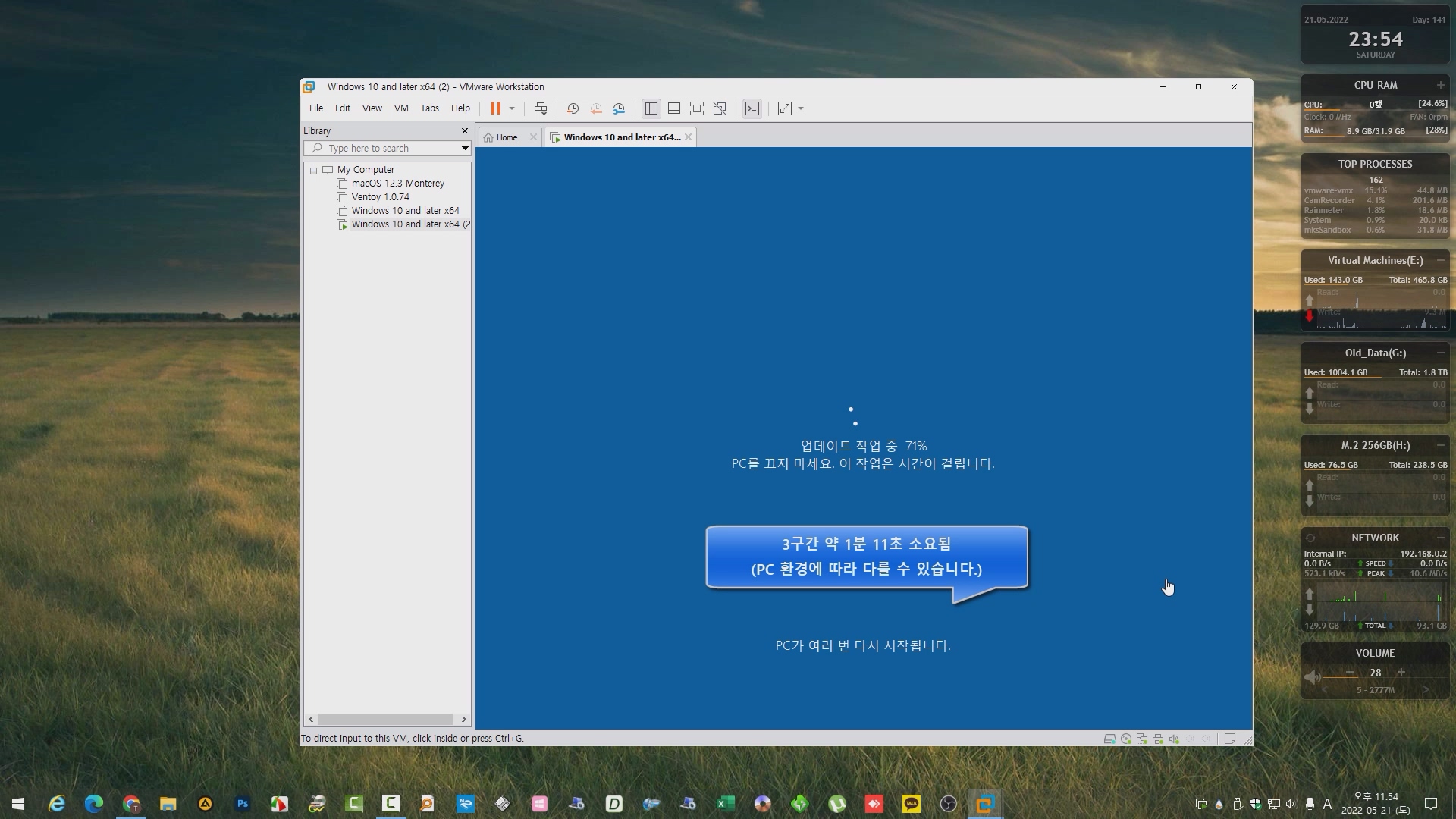This screenshot has height=819, width=1456.
Task: Close the Library panel
Action: click(x=465, y=131)
